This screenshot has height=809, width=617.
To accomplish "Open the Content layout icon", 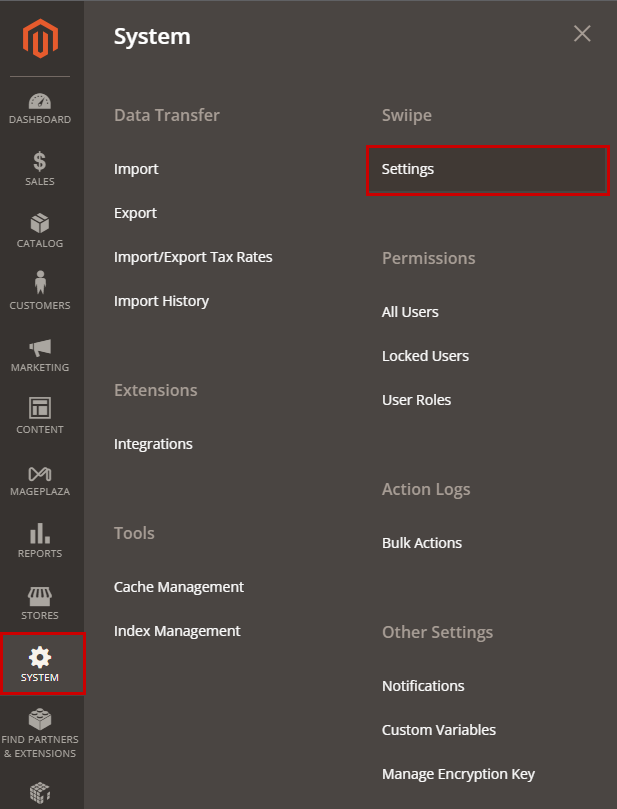I will 40,409.
